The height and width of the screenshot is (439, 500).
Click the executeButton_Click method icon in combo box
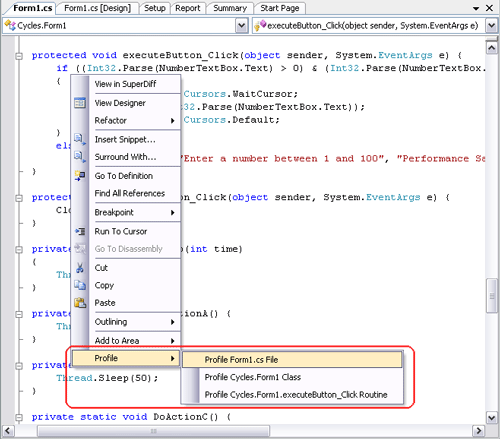260,25
